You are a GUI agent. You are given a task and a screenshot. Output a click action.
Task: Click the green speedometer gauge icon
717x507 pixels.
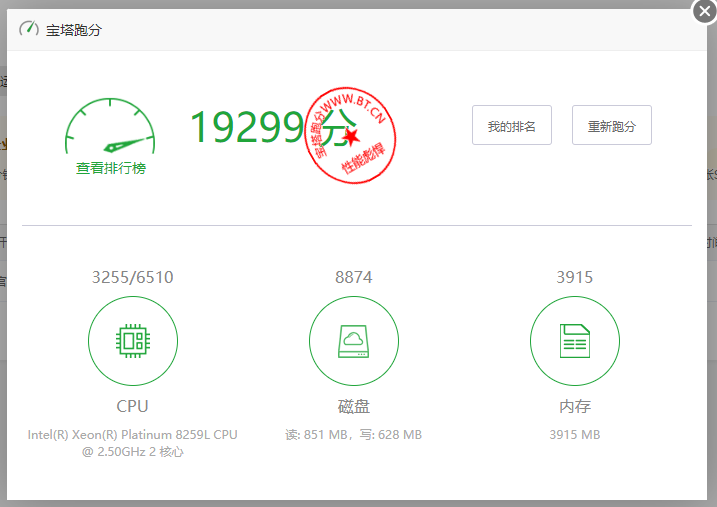coord(110,125)
